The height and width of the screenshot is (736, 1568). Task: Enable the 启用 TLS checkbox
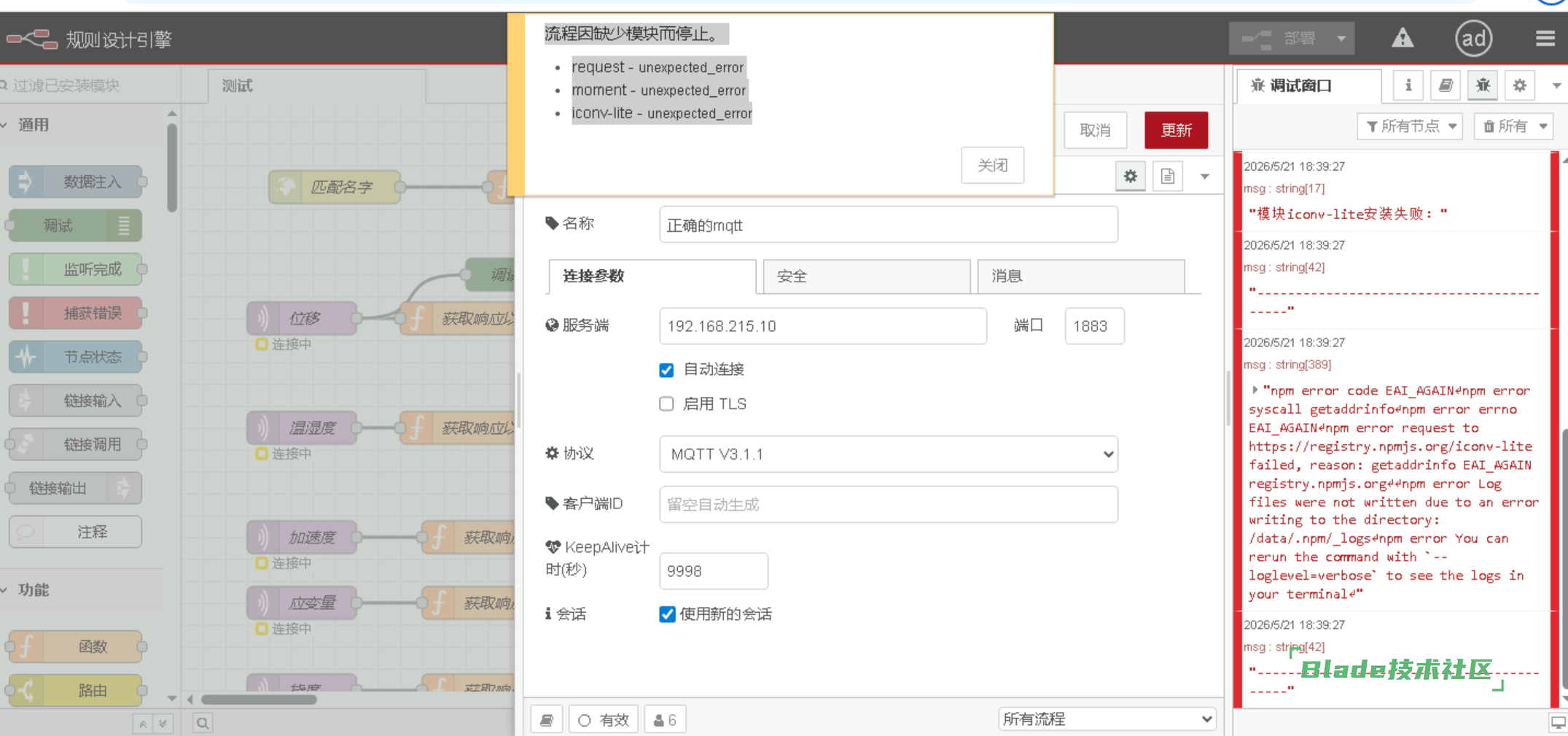(666, 404)
